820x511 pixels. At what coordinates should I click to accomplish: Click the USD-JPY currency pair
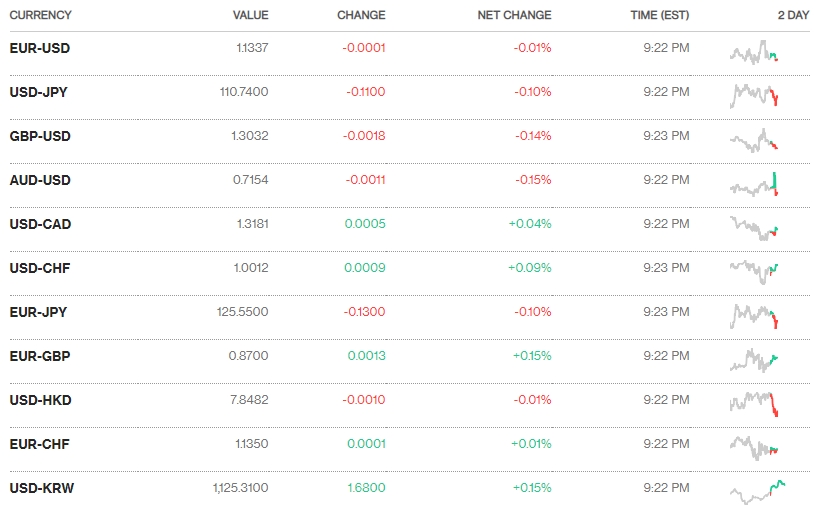tap(38, 92)
